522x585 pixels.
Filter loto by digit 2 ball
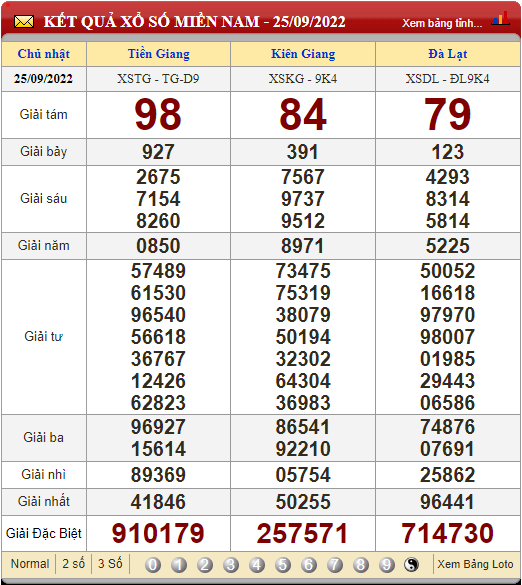pyautogui.click(x=205, y=565)
